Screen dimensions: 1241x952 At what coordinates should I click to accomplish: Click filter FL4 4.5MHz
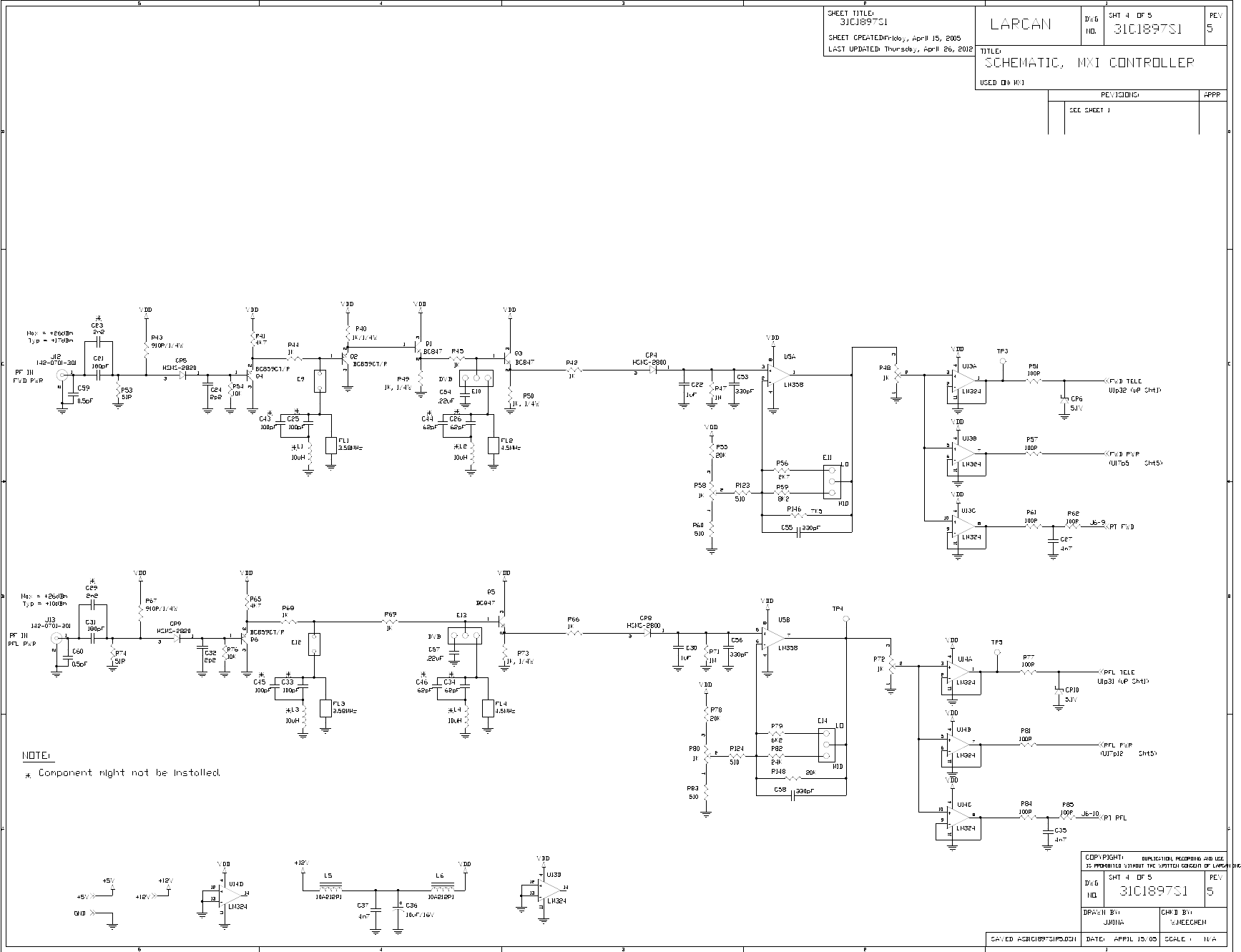tap(488, 708)
